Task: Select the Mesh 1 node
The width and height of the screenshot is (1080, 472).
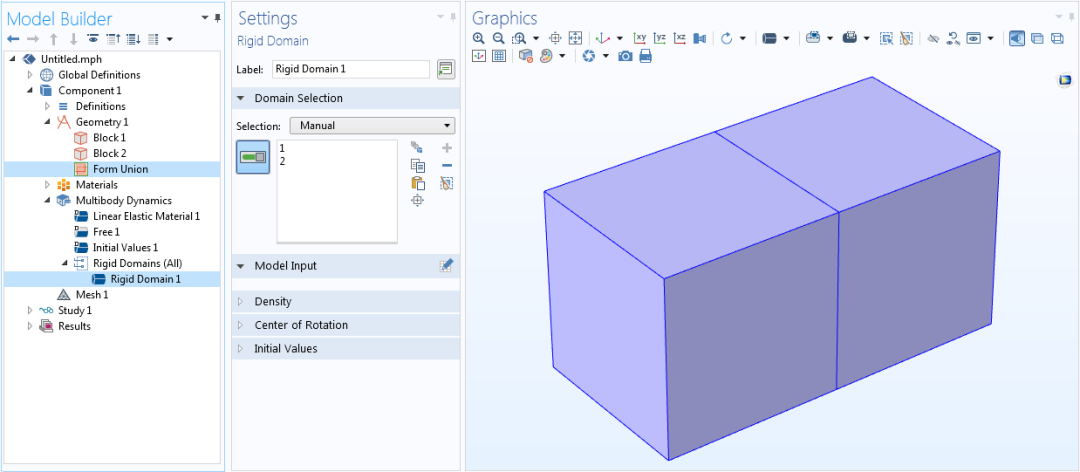Action: click(x=92, y=295)
